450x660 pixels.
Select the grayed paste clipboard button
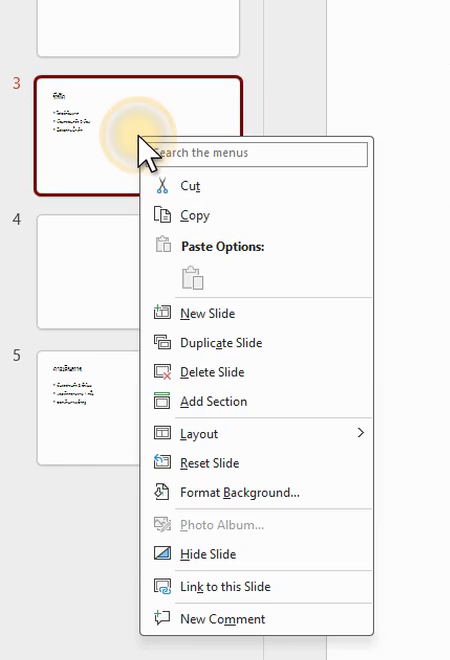pos(193,277)
